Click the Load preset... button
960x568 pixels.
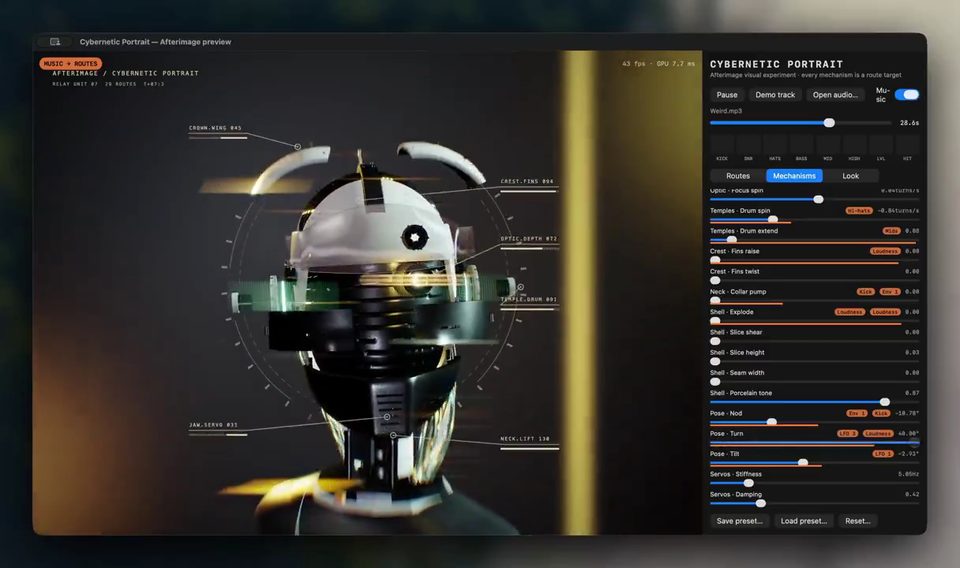[x=803, y=521]
